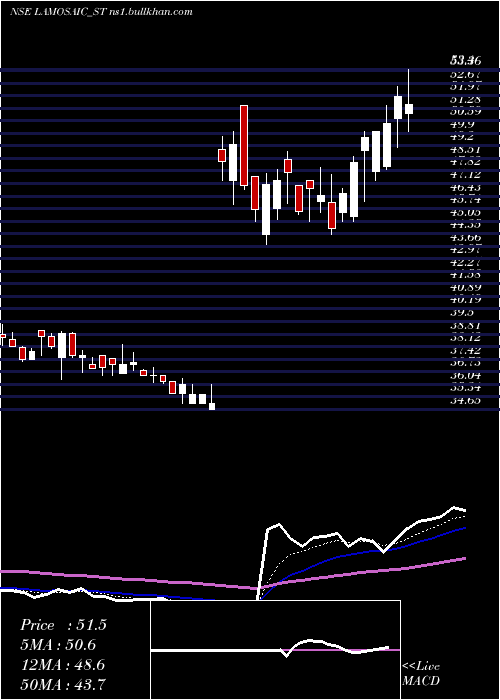Click the '50MA : 43.7' value

click(62, 684)
